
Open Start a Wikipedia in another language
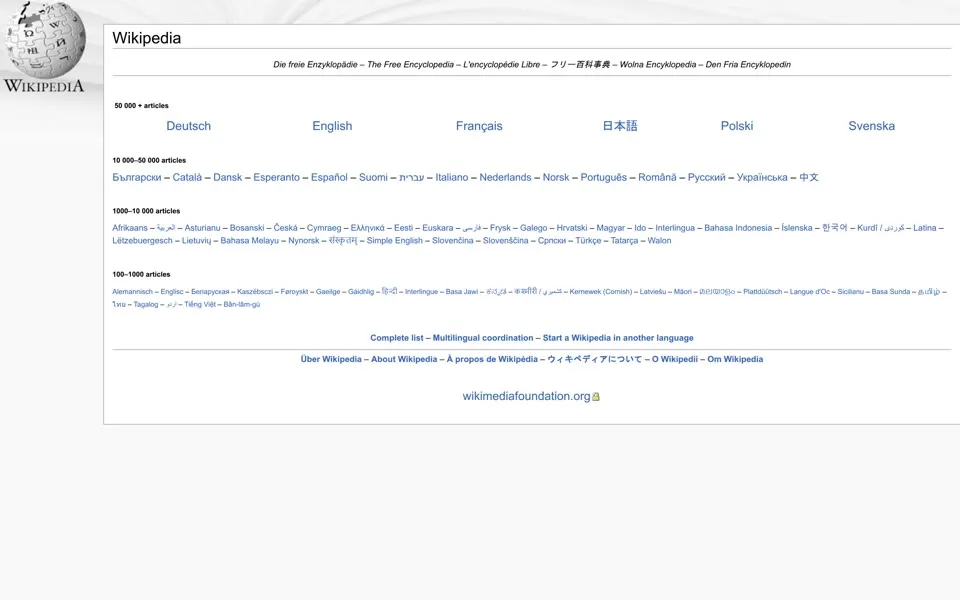pyautogui.click(x=618, y=338)
